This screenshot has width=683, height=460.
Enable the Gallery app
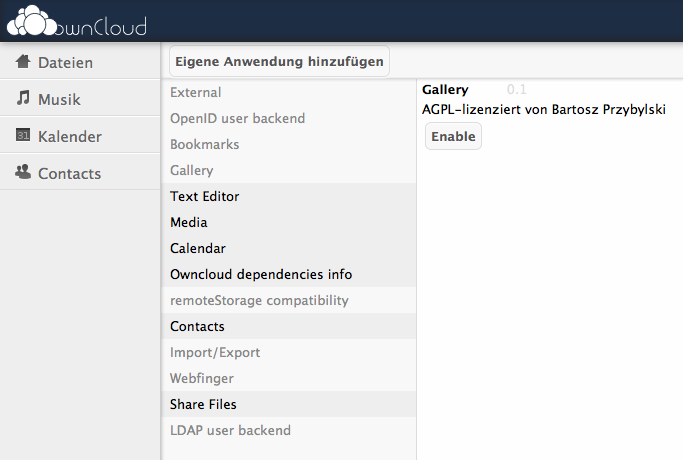click(x=453, y=136)
